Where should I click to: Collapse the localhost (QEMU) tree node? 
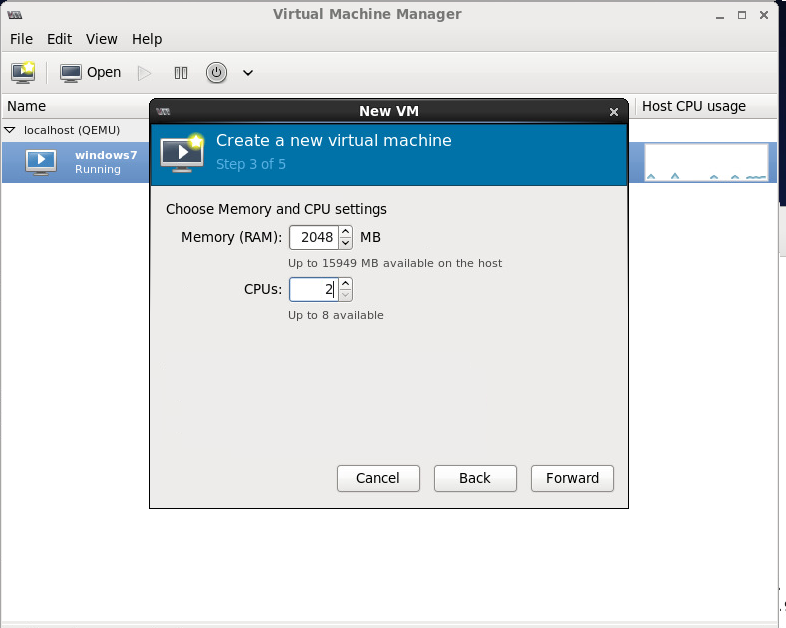10,130
